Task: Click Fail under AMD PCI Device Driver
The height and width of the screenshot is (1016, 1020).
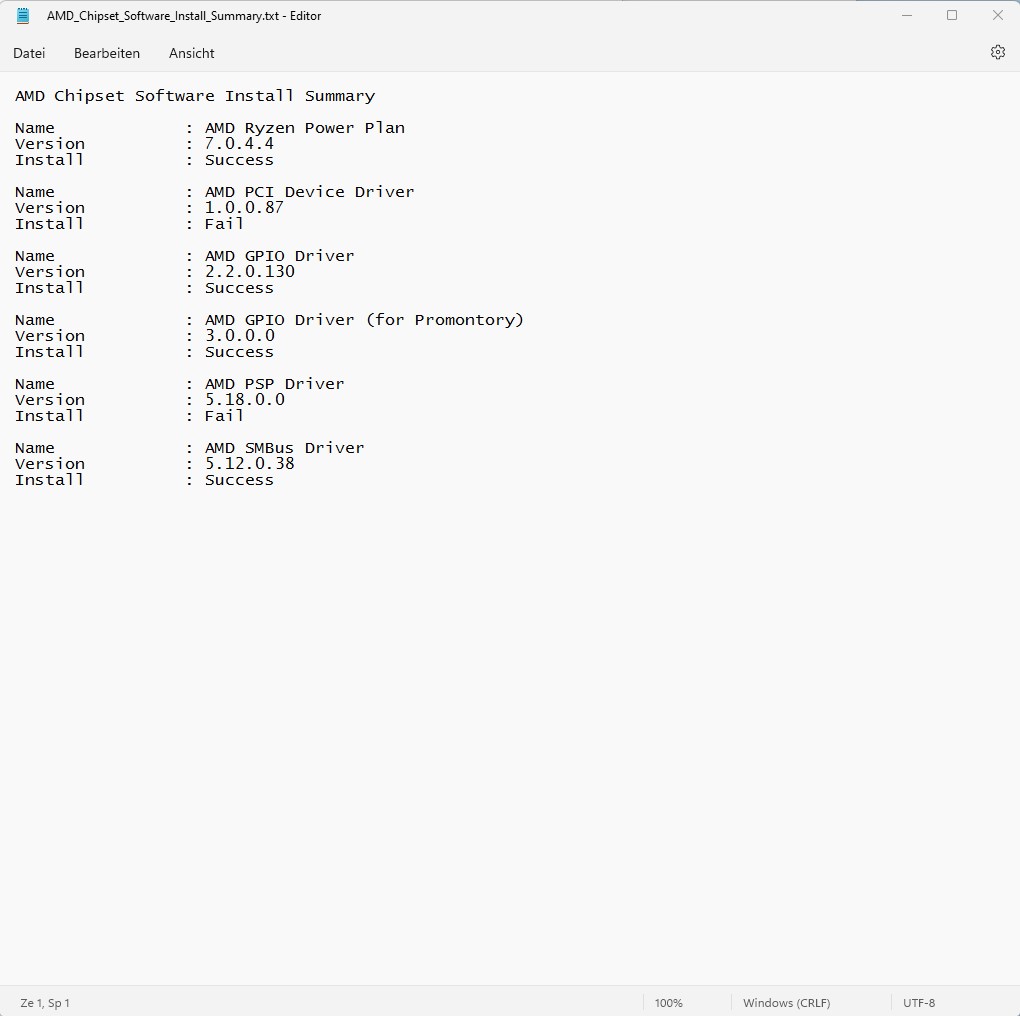Action: 224,224
